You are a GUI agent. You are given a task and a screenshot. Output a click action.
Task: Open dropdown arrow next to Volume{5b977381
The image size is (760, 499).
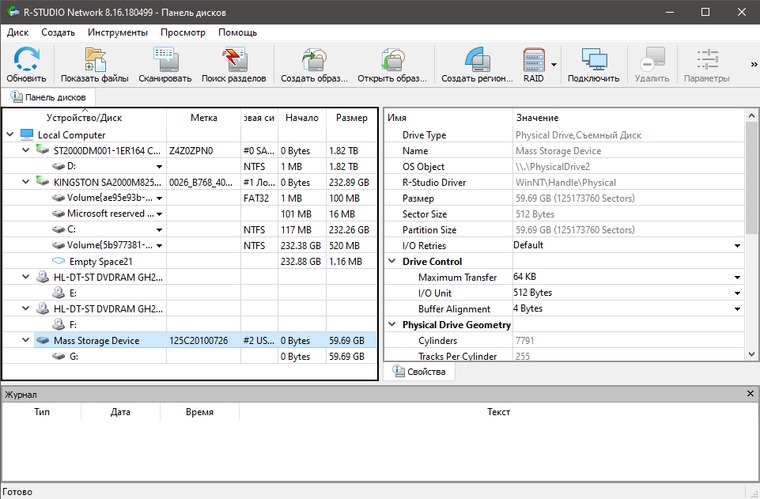pos(159,246)
